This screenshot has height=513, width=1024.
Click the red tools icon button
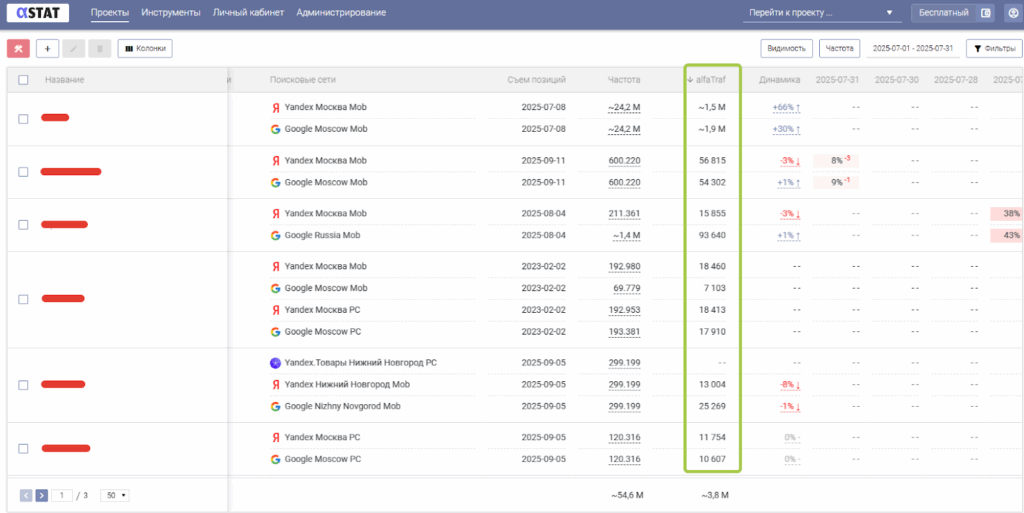(18, 48)
